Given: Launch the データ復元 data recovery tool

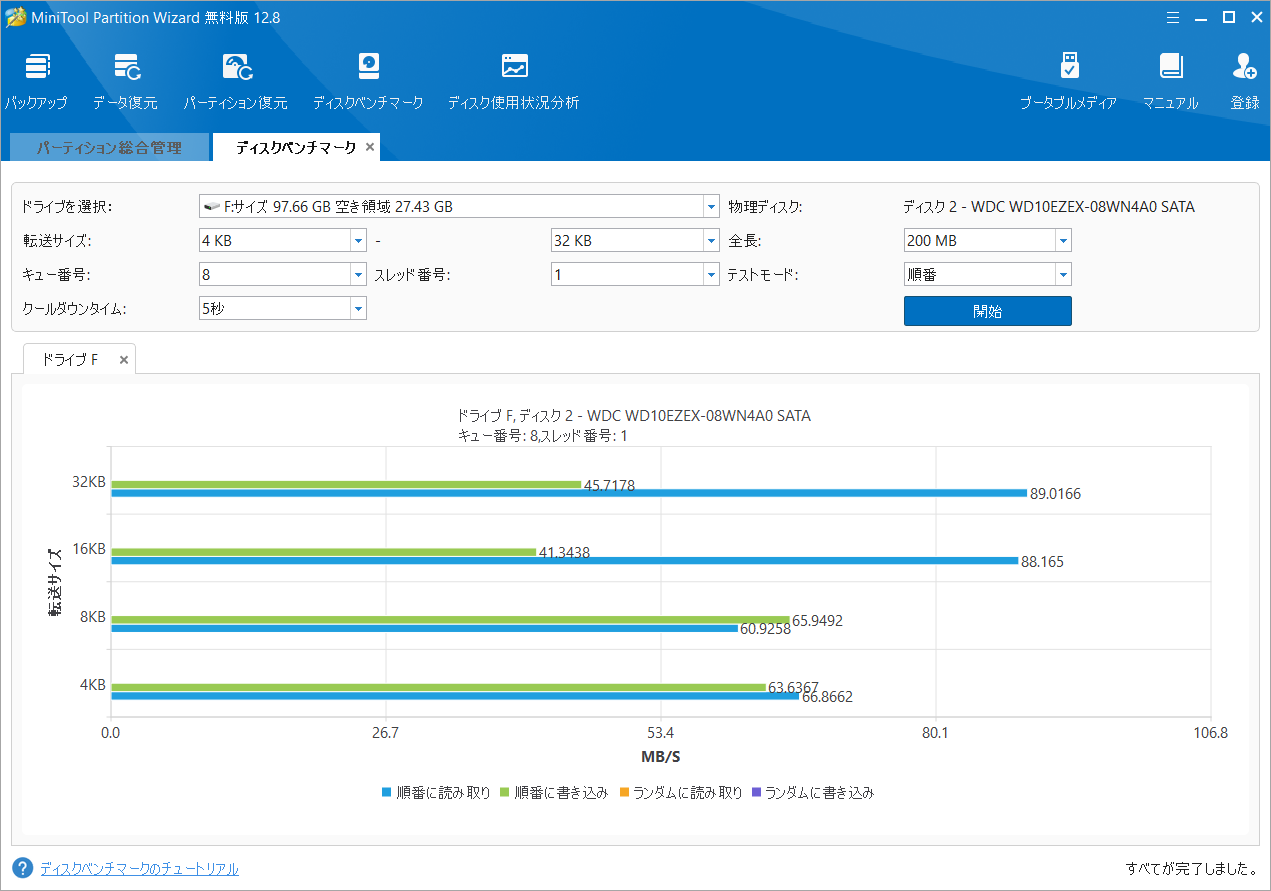Looking at the screenshot, I should click(126, 68).
